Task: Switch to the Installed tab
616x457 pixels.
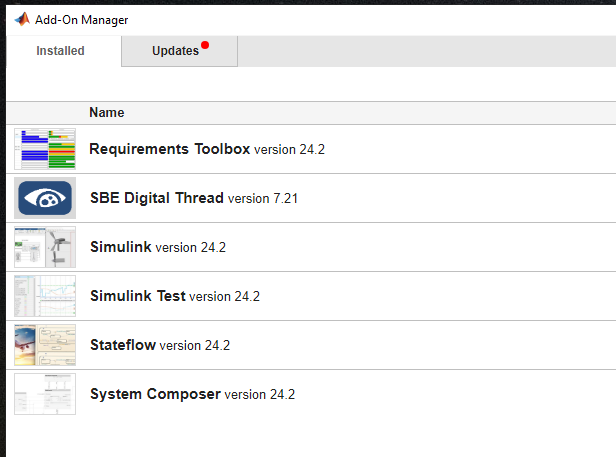Action: tap(61, 51)
